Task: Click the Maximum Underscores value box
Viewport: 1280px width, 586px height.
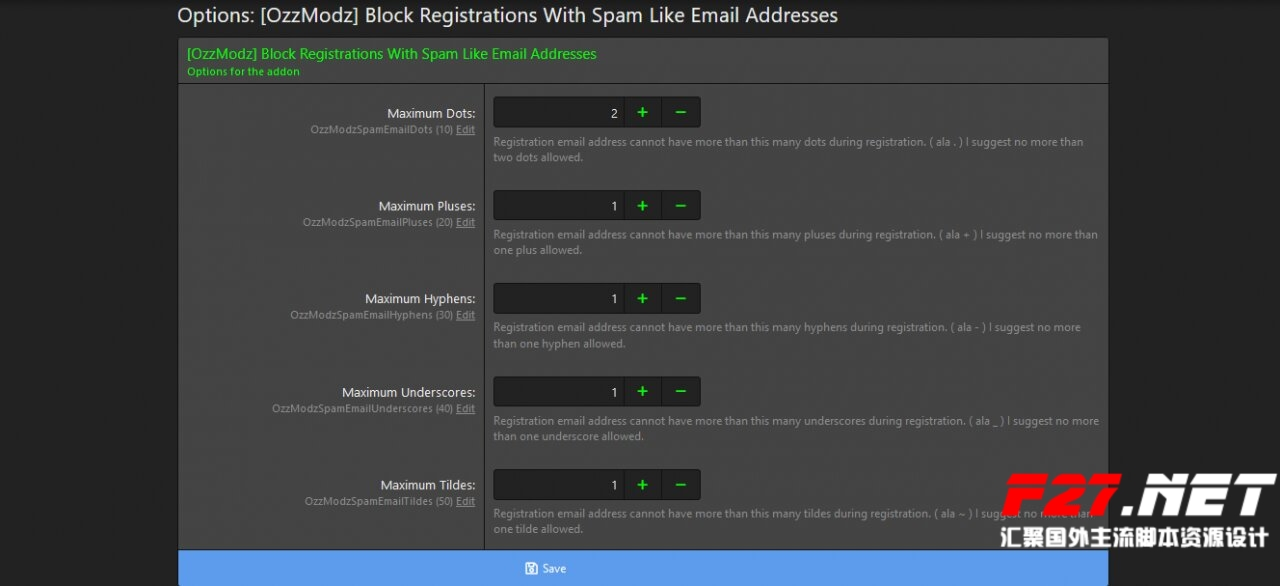Action: pyautogui.click(x=559, y=392)
